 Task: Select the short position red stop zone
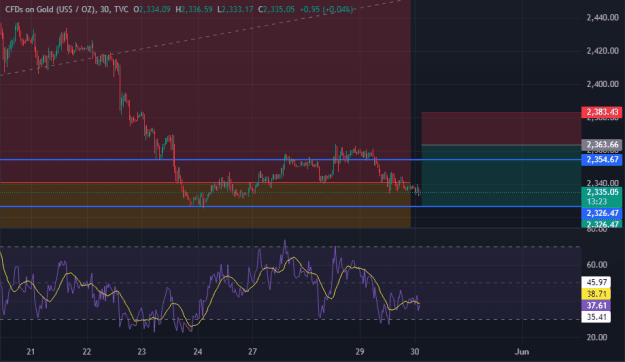(501, 128)
